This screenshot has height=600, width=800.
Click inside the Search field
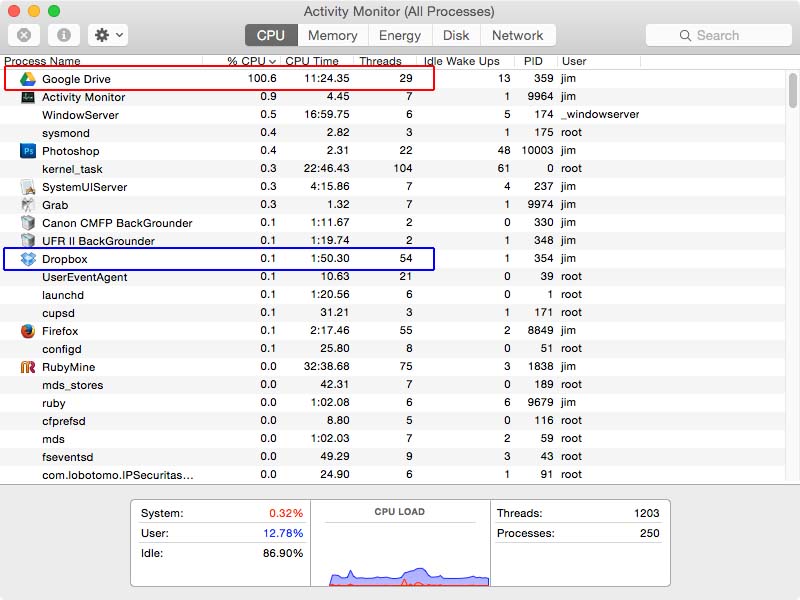pyautogui.click(x=718, y=34)
